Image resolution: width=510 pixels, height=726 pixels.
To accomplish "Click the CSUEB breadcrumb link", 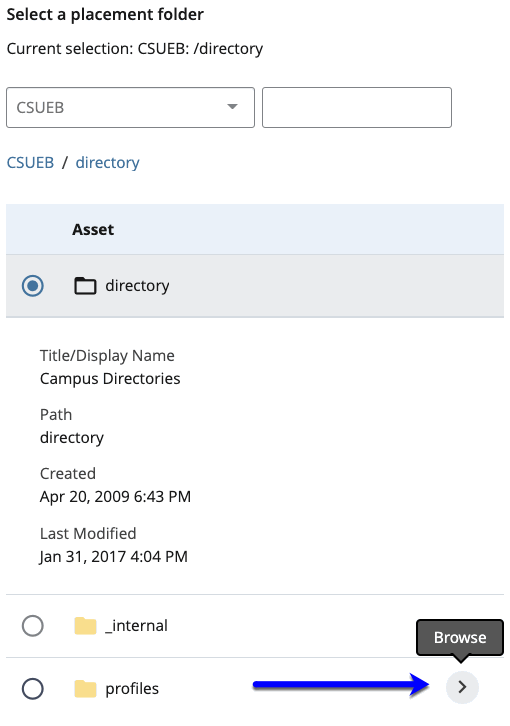I will point(30,163).
